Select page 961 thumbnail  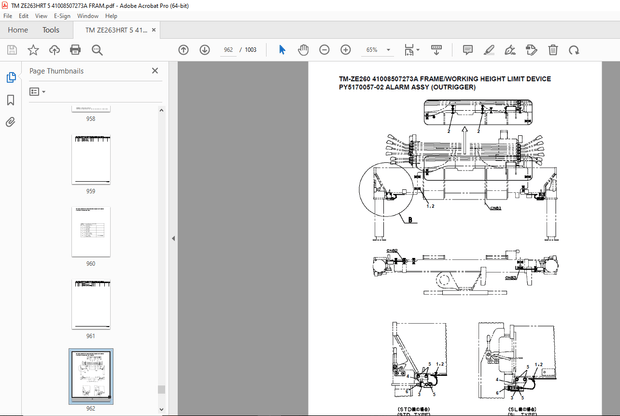coord(91,304)
